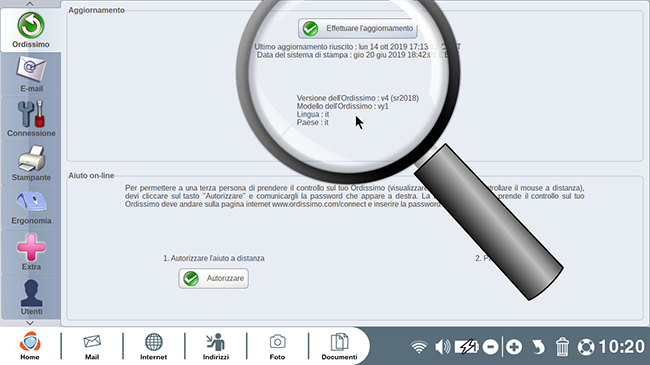Open the trash bin icon

(562, 347)
